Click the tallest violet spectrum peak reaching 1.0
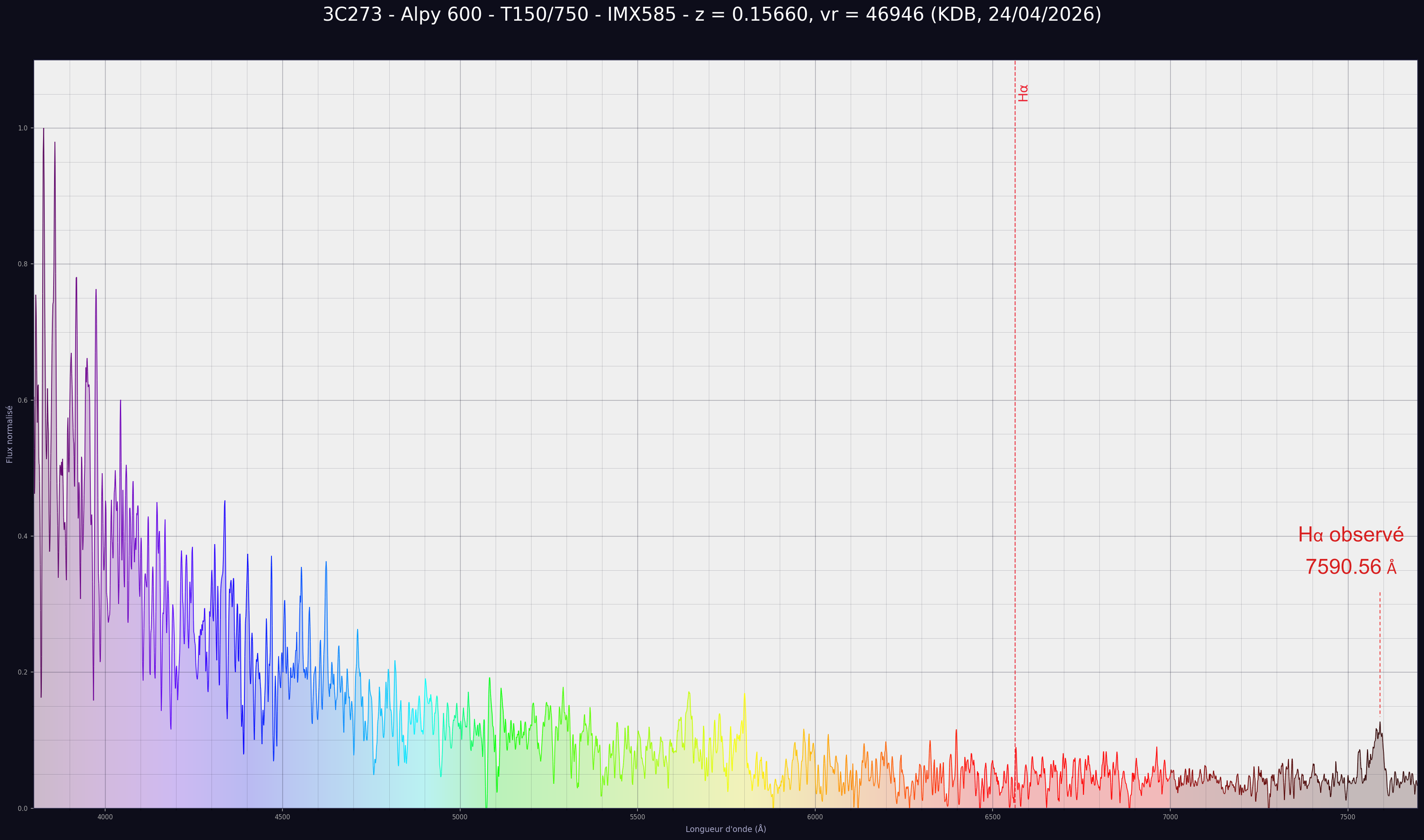The height and width of the screenshot is (840, 1424). 43,130
